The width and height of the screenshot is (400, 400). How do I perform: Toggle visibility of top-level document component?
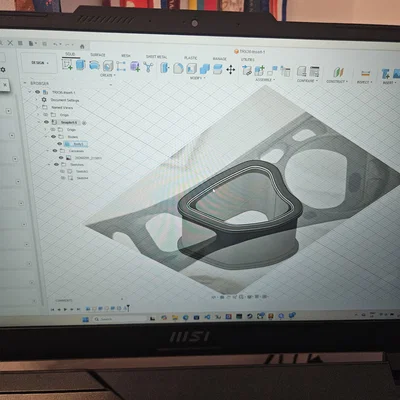coord(38,92)
